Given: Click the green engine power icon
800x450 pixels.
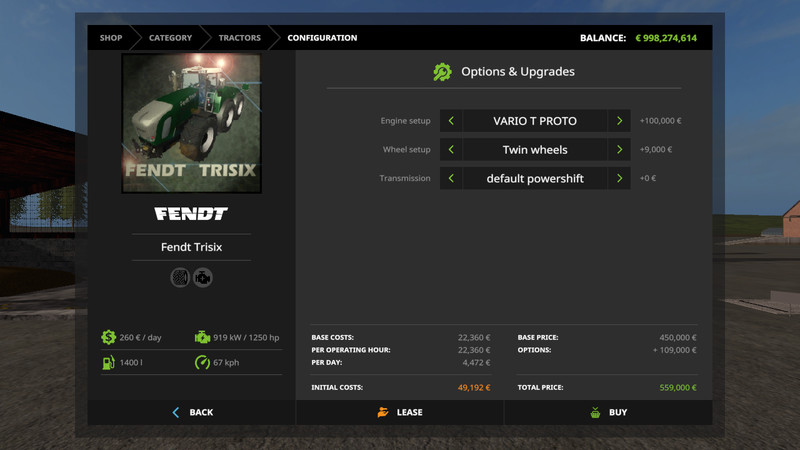Looking at the screenshot, I should tap(203, 337).
